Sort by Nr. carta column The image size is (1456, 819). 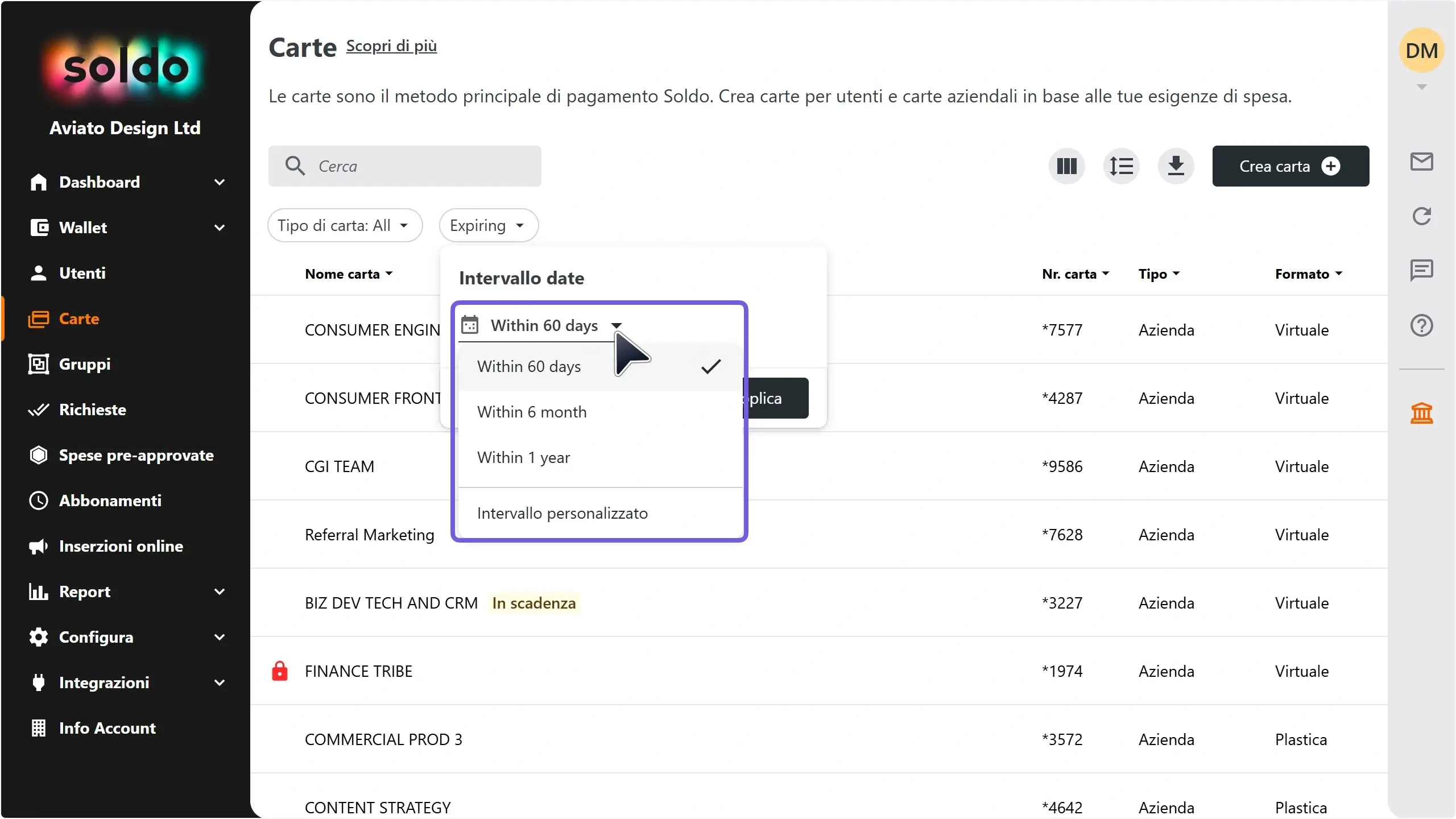coord(1076,274)
